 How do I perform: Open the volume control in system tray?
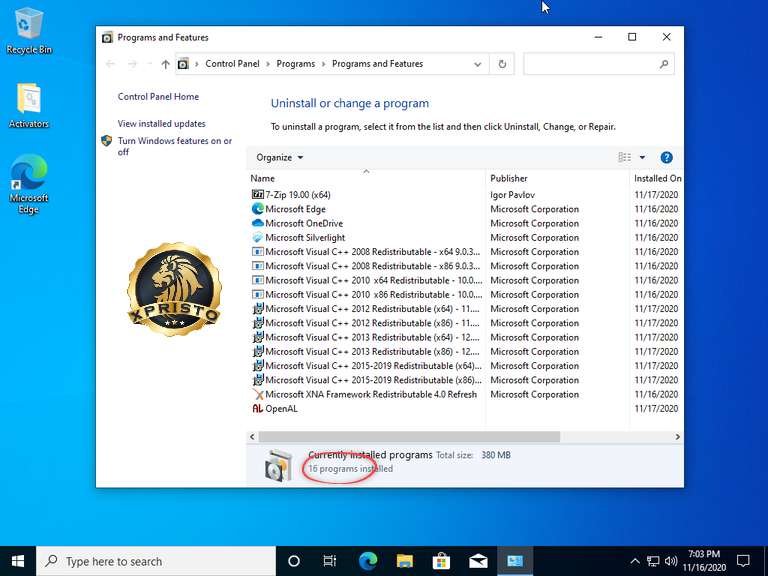[x=671, y=561]
